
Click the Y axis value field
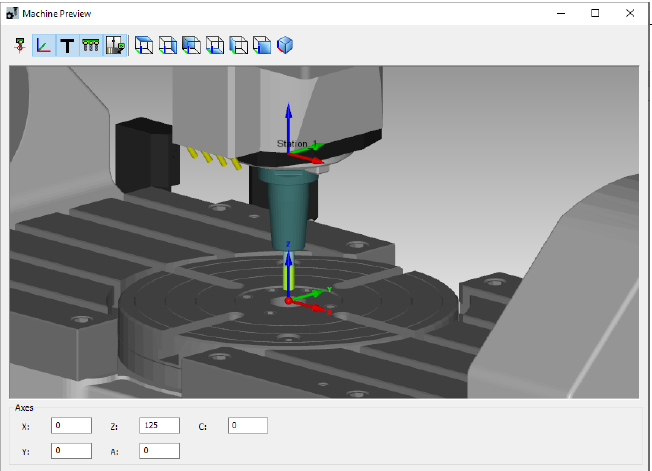71,450
